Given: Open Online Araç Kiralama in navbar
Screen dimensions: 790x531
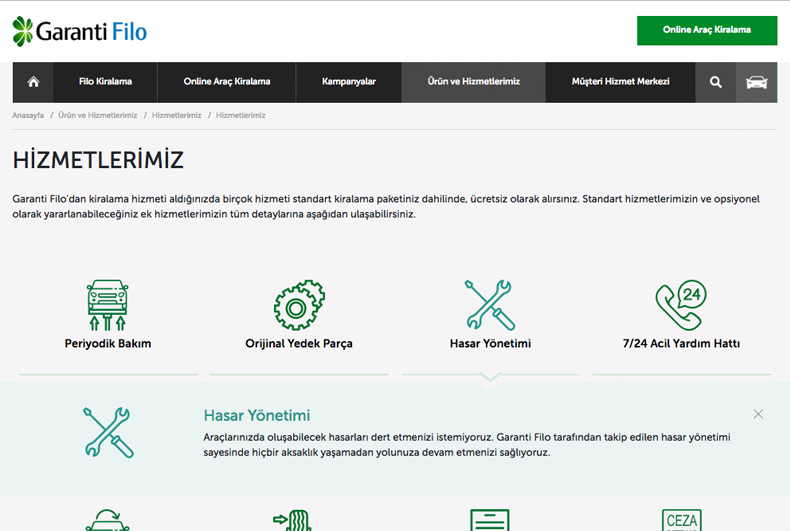Looking at the screenshot, I should pos(227,82).
